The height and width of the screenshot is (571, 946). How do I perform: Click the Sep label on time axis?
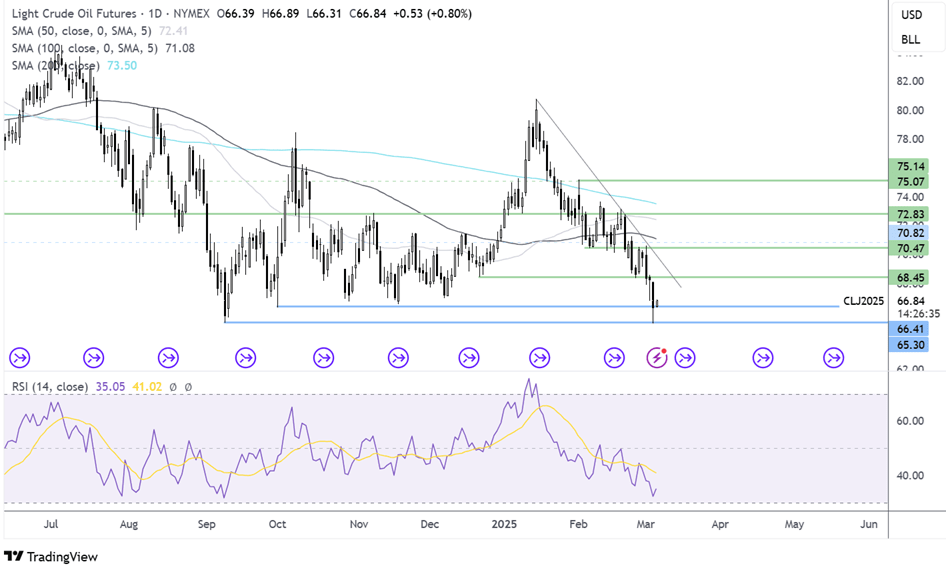tap(206, 524)
